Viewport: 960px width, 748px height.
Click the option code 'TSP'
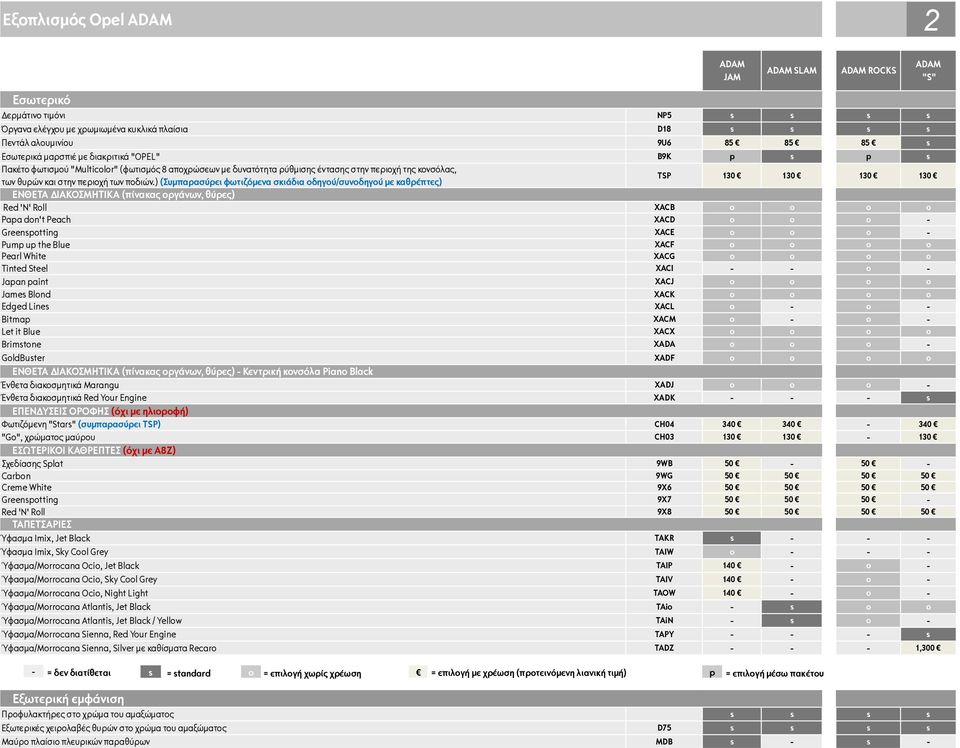pos(664,175)
